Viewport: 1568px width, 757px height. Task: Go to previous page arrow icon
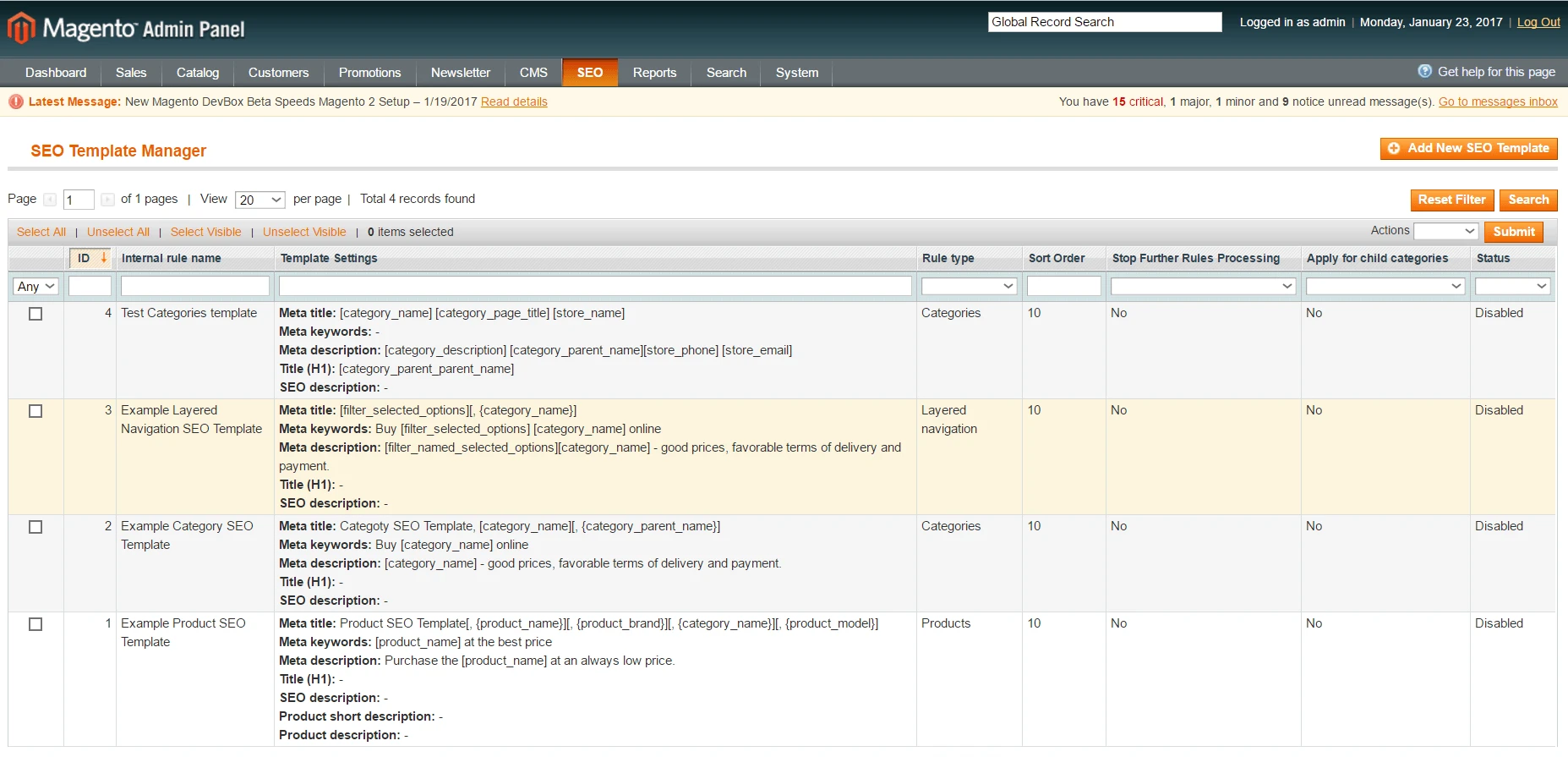pyautogui.click(x=50, y=200)
